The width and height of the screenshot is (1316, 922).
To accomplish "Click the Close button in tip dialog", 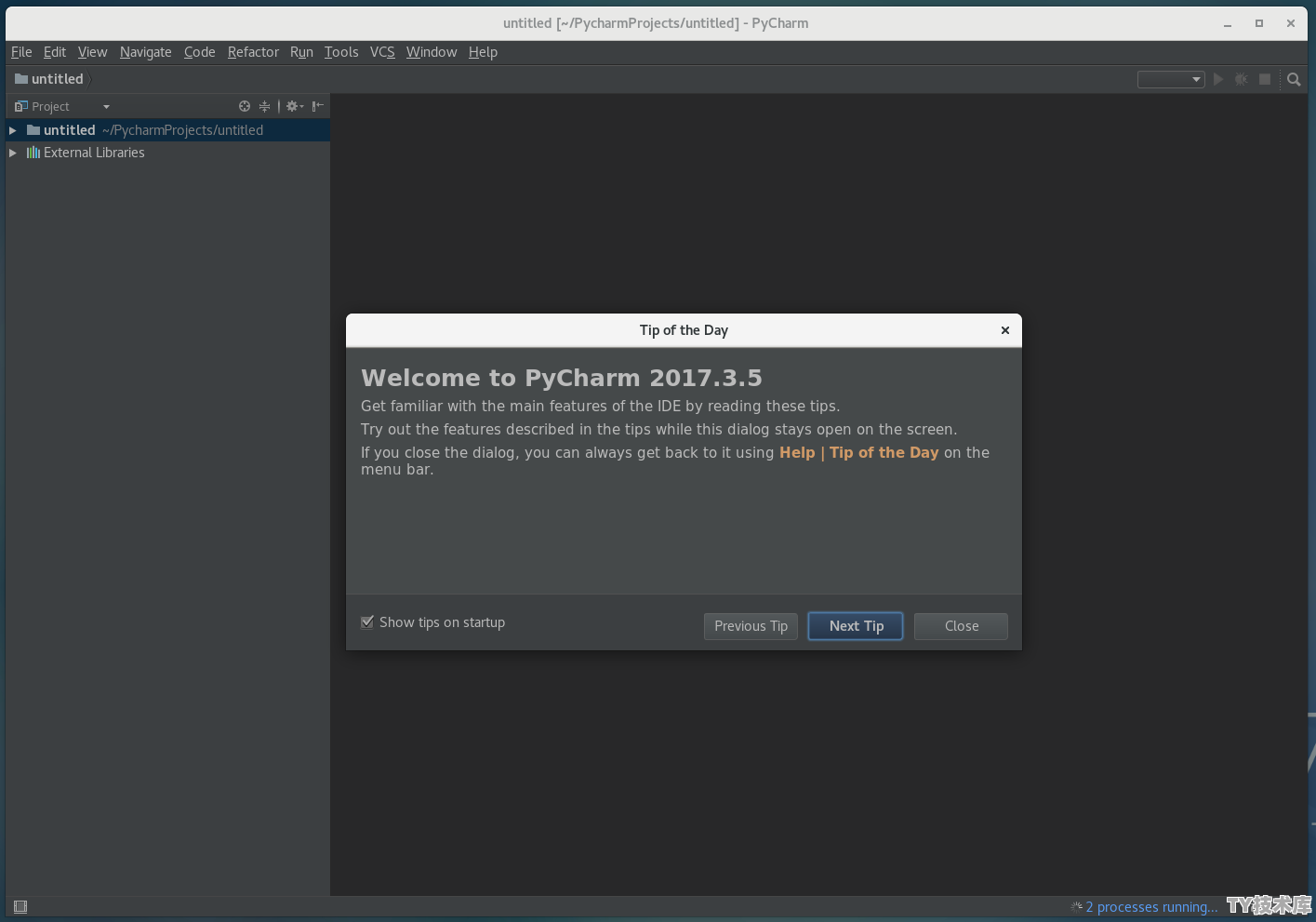I will click(961, 626).
